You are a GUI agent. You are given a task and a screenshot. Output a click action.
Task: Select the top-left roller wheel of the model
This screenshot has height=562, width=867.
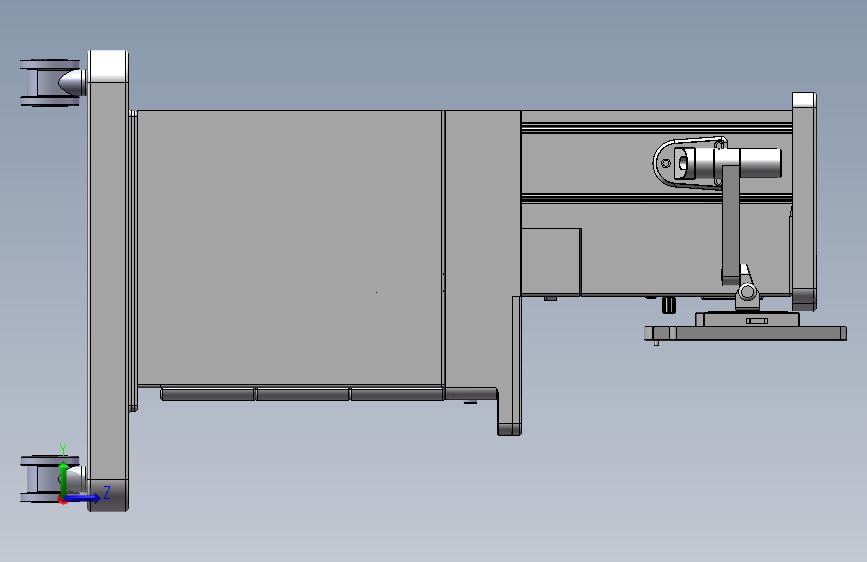[51, 82]
